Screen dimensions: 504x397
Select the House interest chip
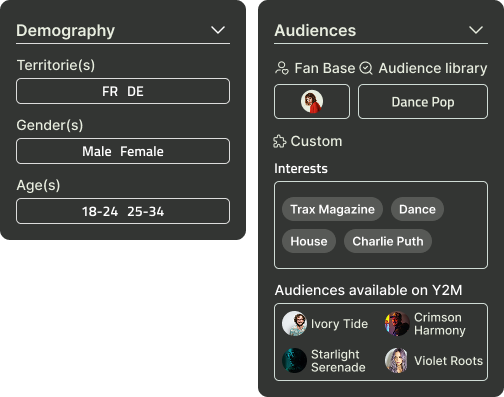tap(309, 241)
